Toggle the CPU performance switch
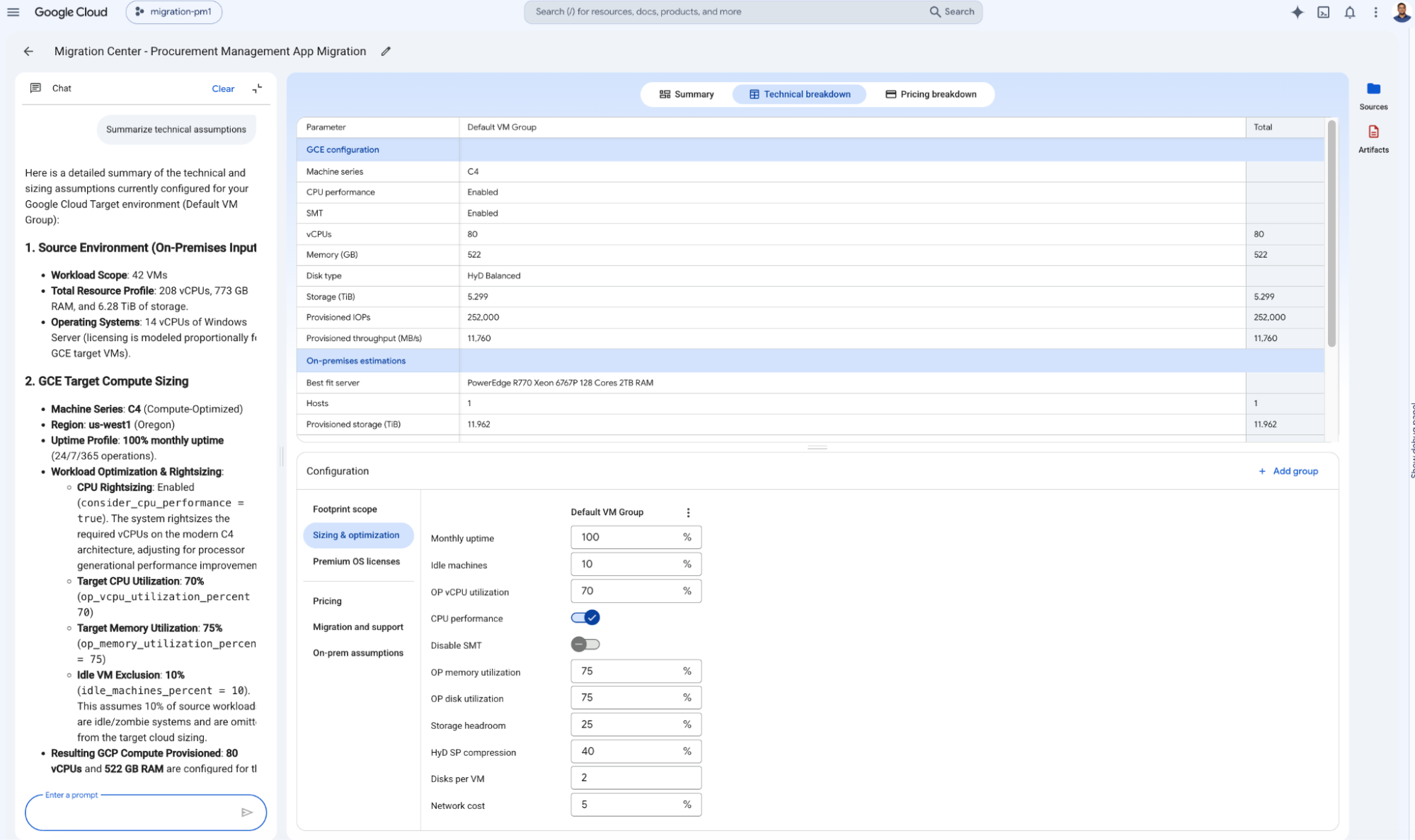 (585, 618)
